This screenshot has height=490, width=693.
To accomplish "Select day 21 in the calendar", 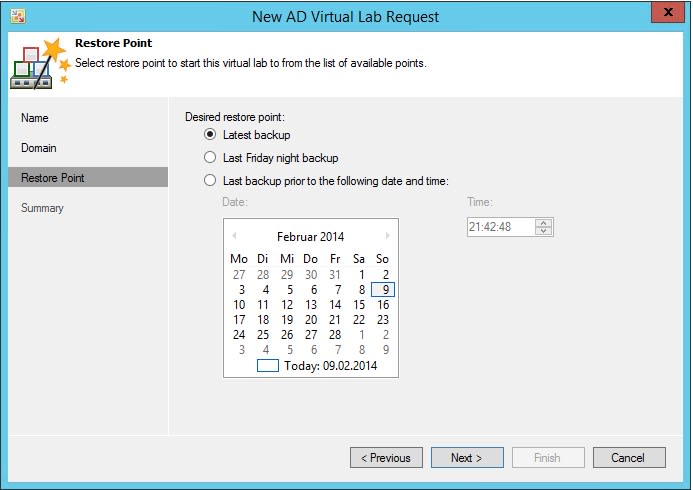I will point(335,320).
